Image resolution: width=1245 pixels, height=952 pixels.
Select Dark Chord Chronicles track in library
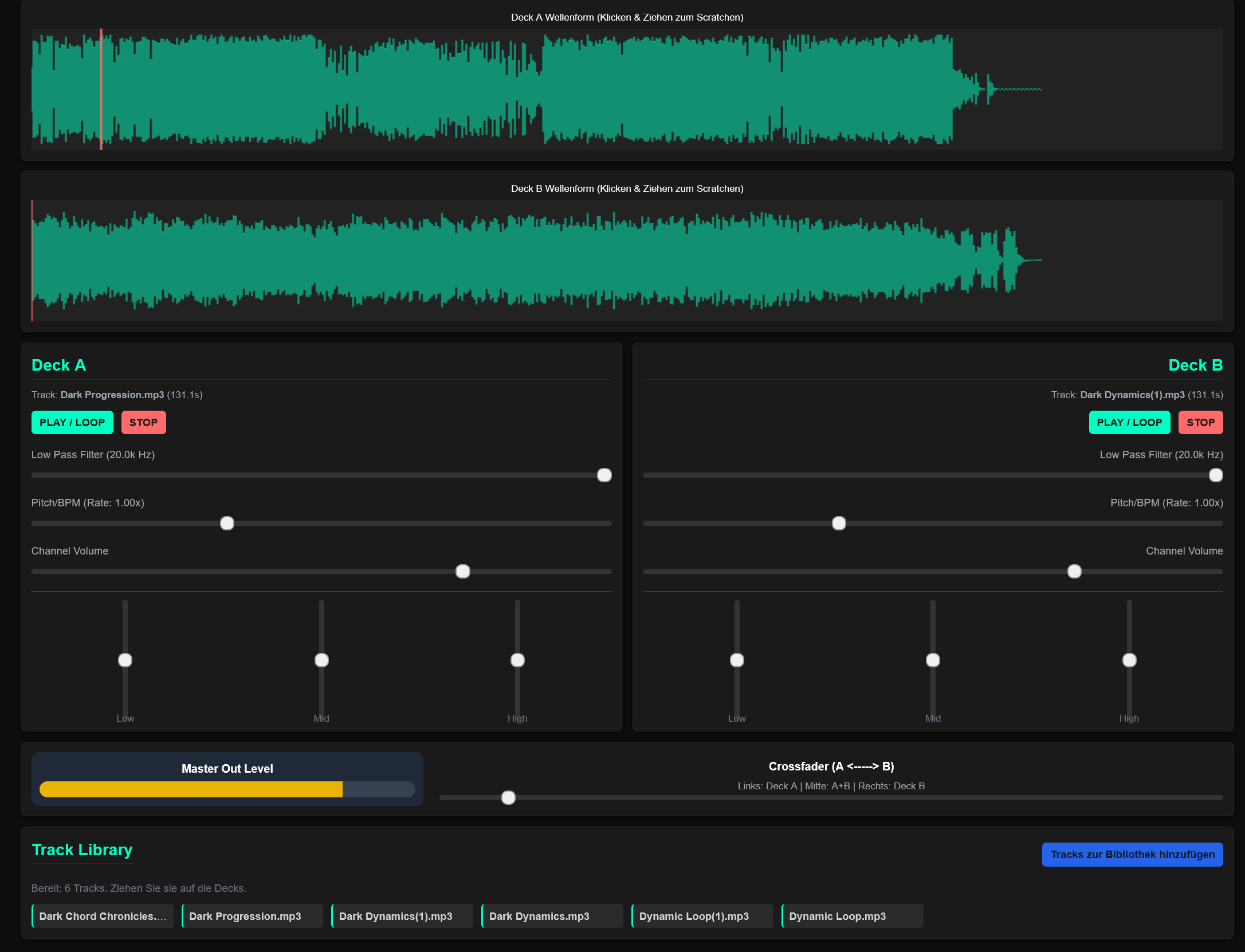click(103, 916)
